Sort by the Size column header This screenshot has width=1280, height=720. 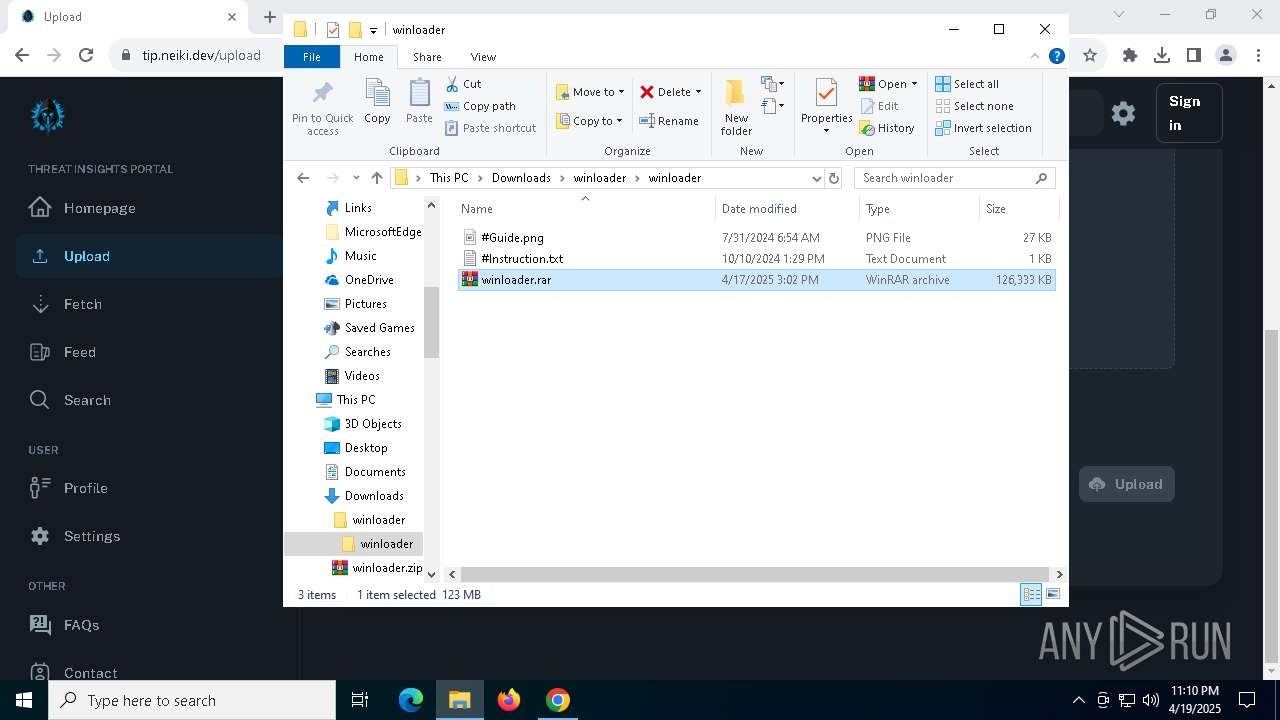point(1018,209)
